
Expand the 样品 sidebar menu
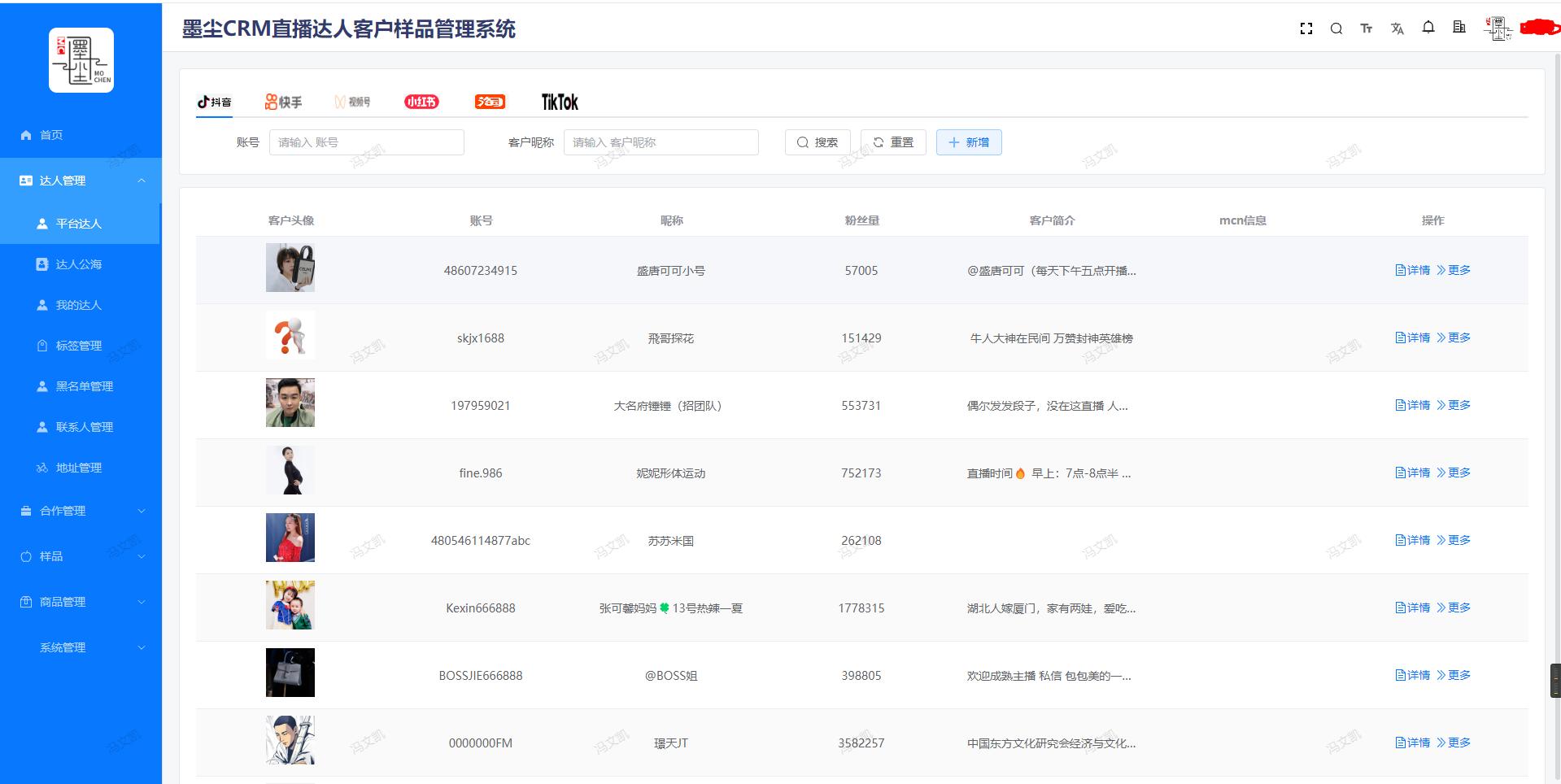81,556
